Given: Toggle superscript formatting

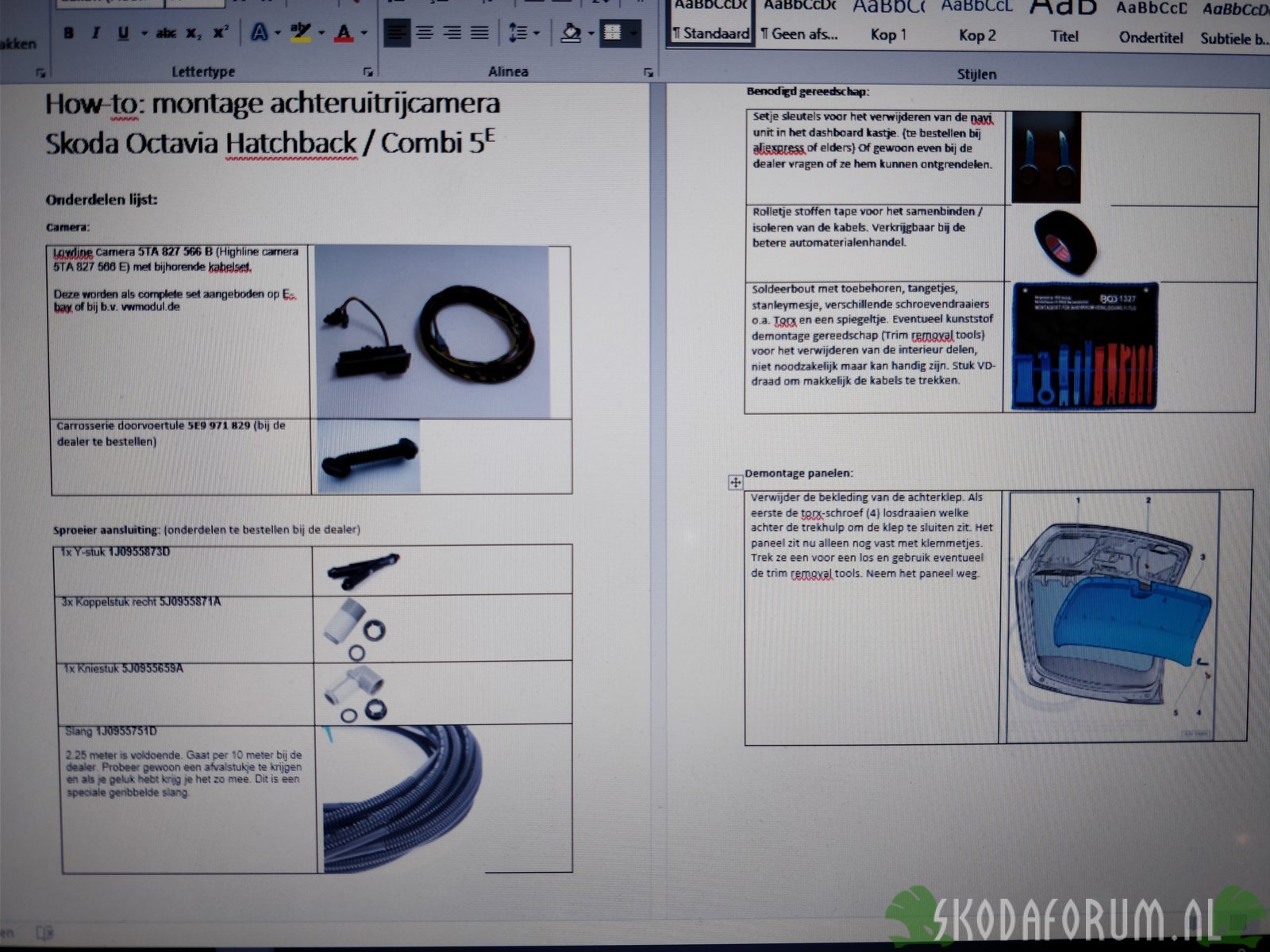Looking at the screenshot, I should click(x=221, y=33).
